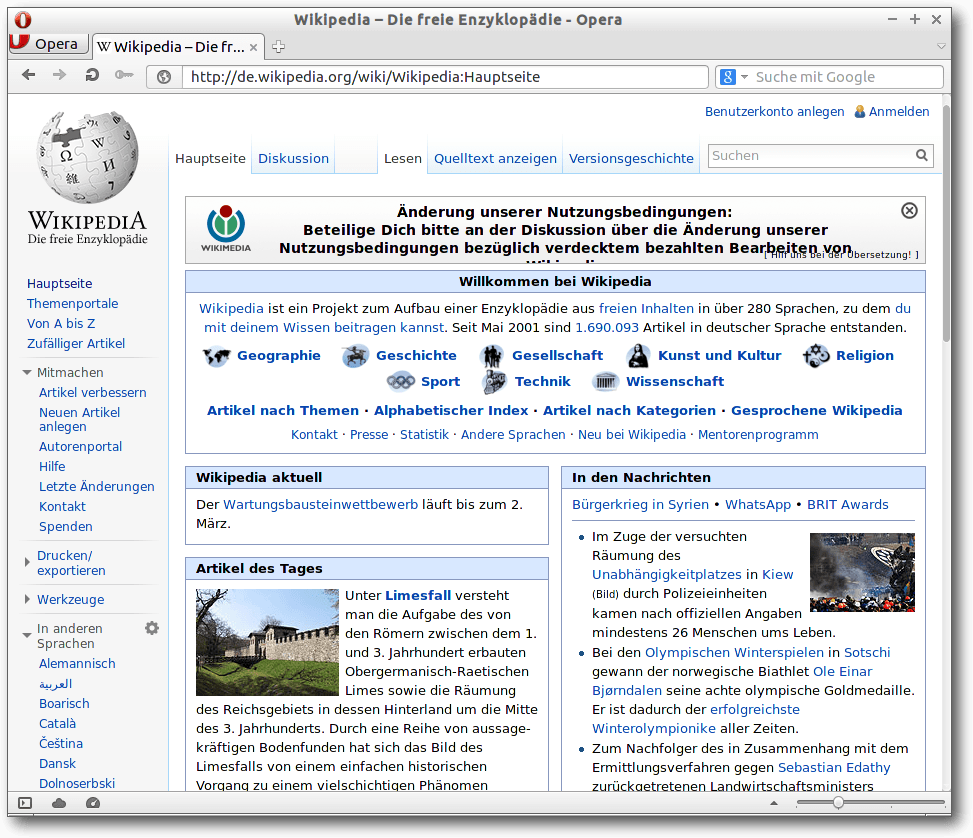Open Themenportale sidebar link
Screen dimensions: 973x838
(73, 304)
